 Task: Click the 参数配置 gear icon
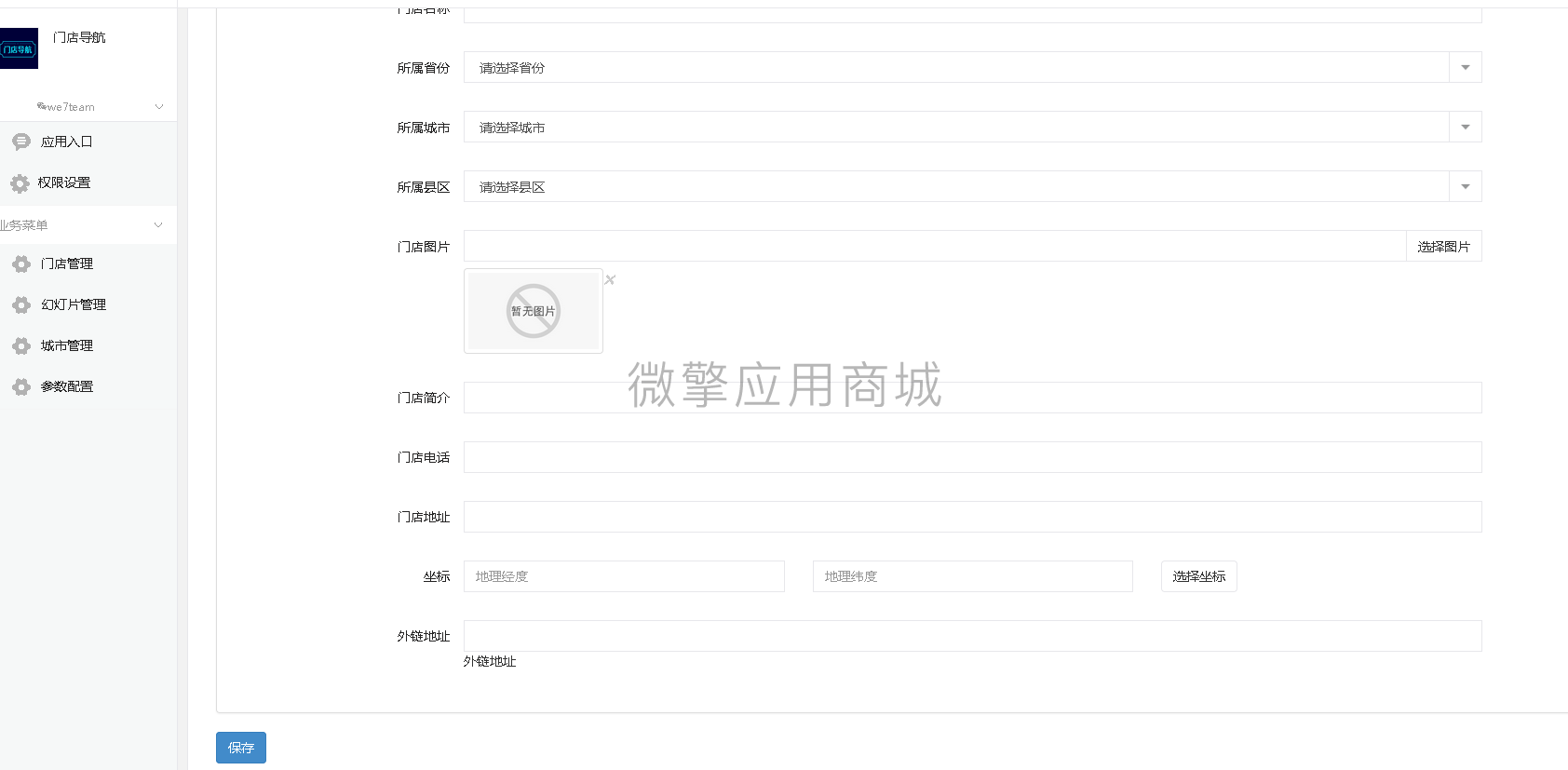pos(21,387)
